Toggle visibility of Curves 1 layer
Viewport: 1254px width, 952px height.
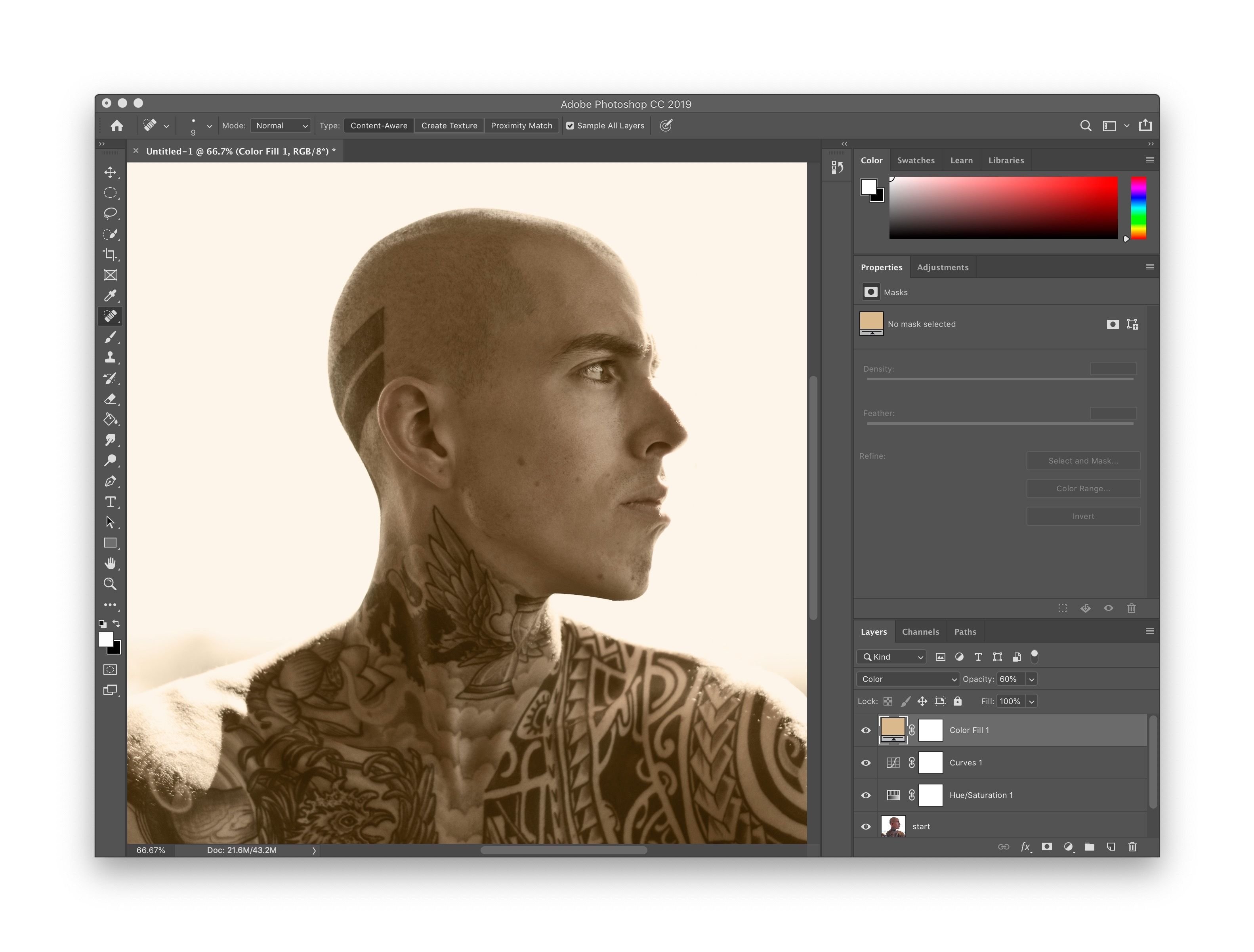pyautogui.click(x=864, y=762)
